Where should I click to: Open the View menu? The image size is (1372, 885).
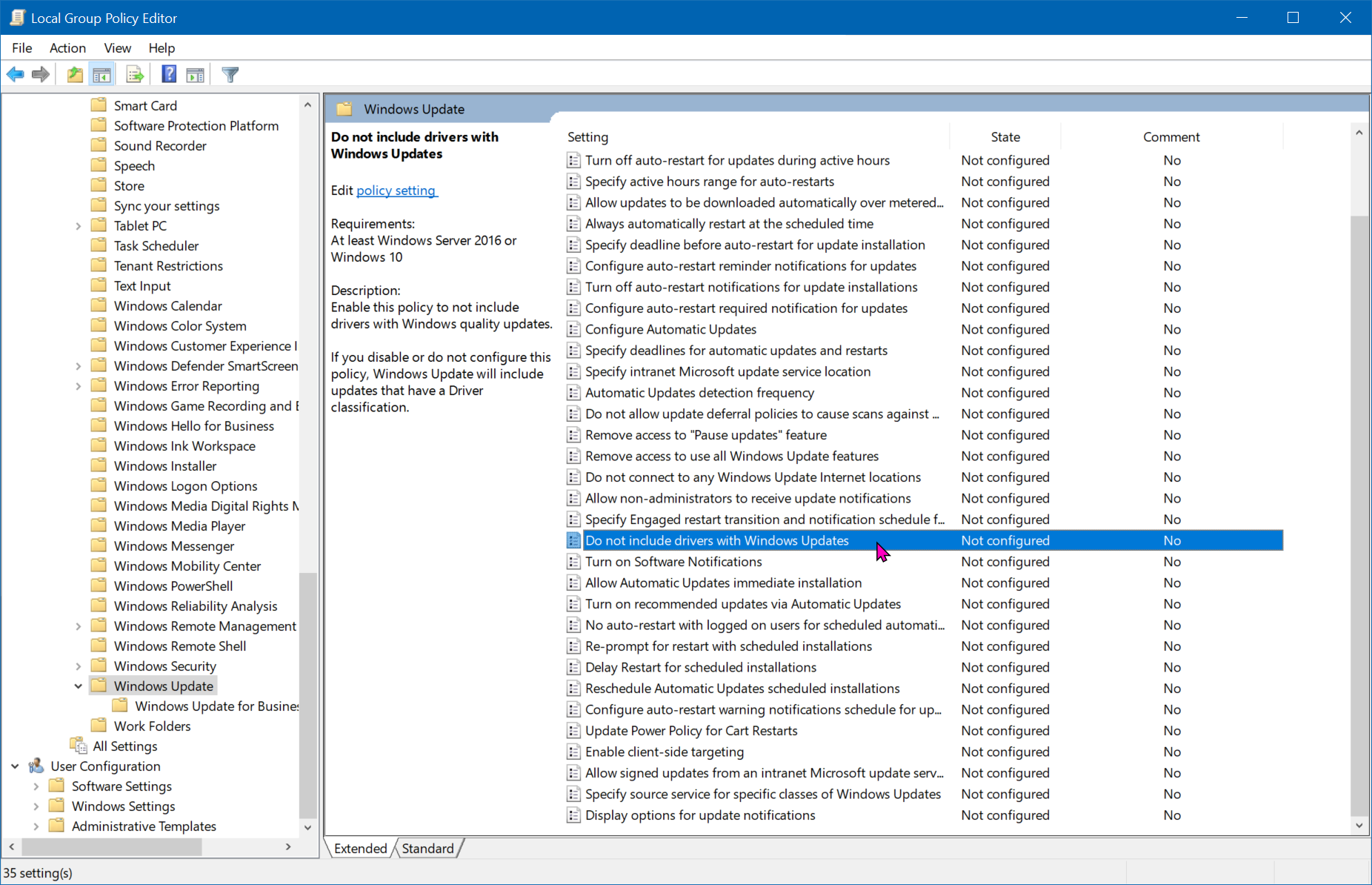click(117, 47)
